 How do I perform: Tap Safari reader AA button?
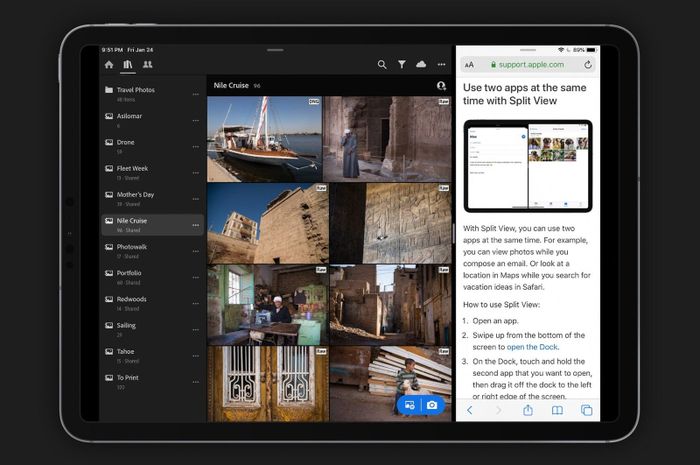[469, 65]
